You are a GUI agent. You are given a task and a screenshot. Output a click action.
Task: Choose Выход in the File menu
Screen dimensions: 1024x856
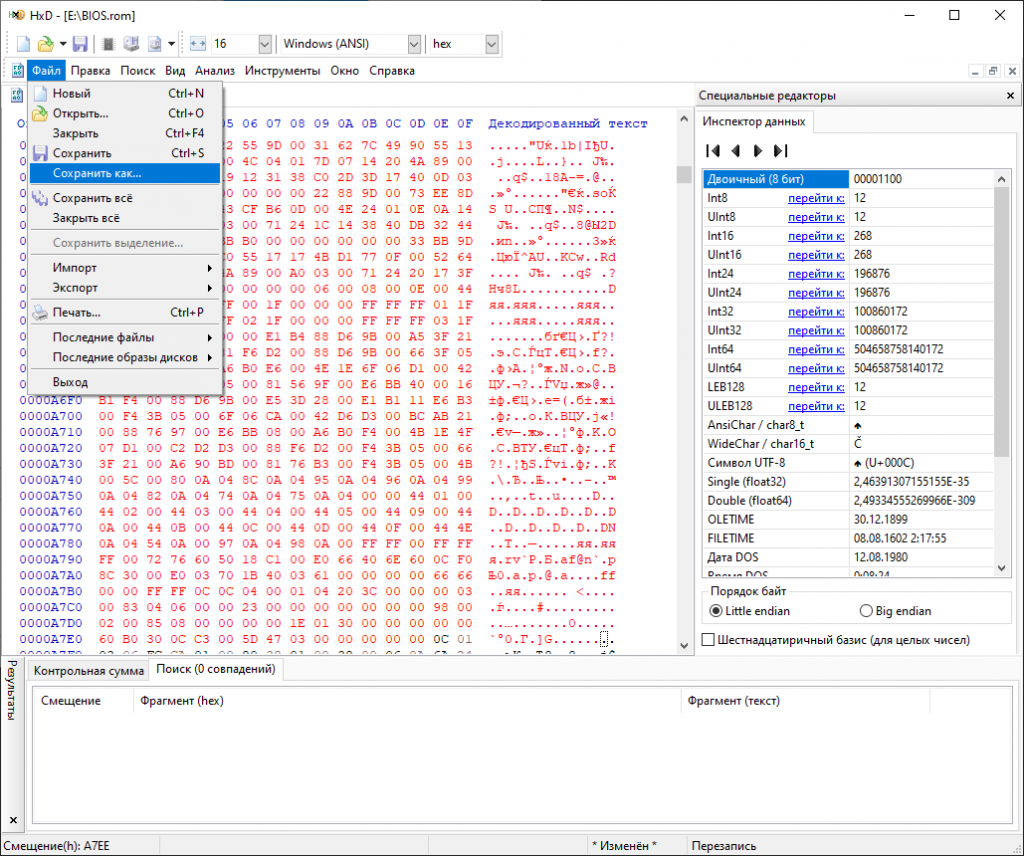[125, 382]
